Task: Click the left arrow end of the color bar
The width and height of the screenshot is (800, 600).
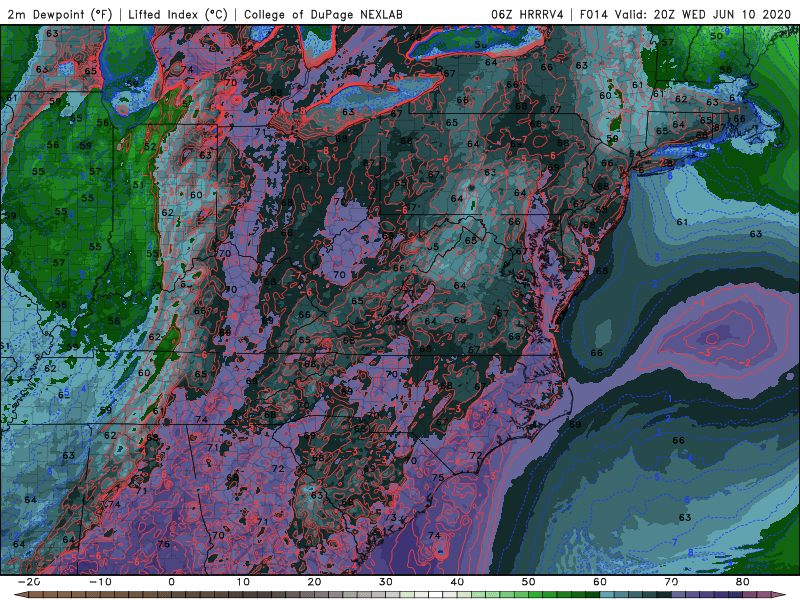Action: (20, 595)
